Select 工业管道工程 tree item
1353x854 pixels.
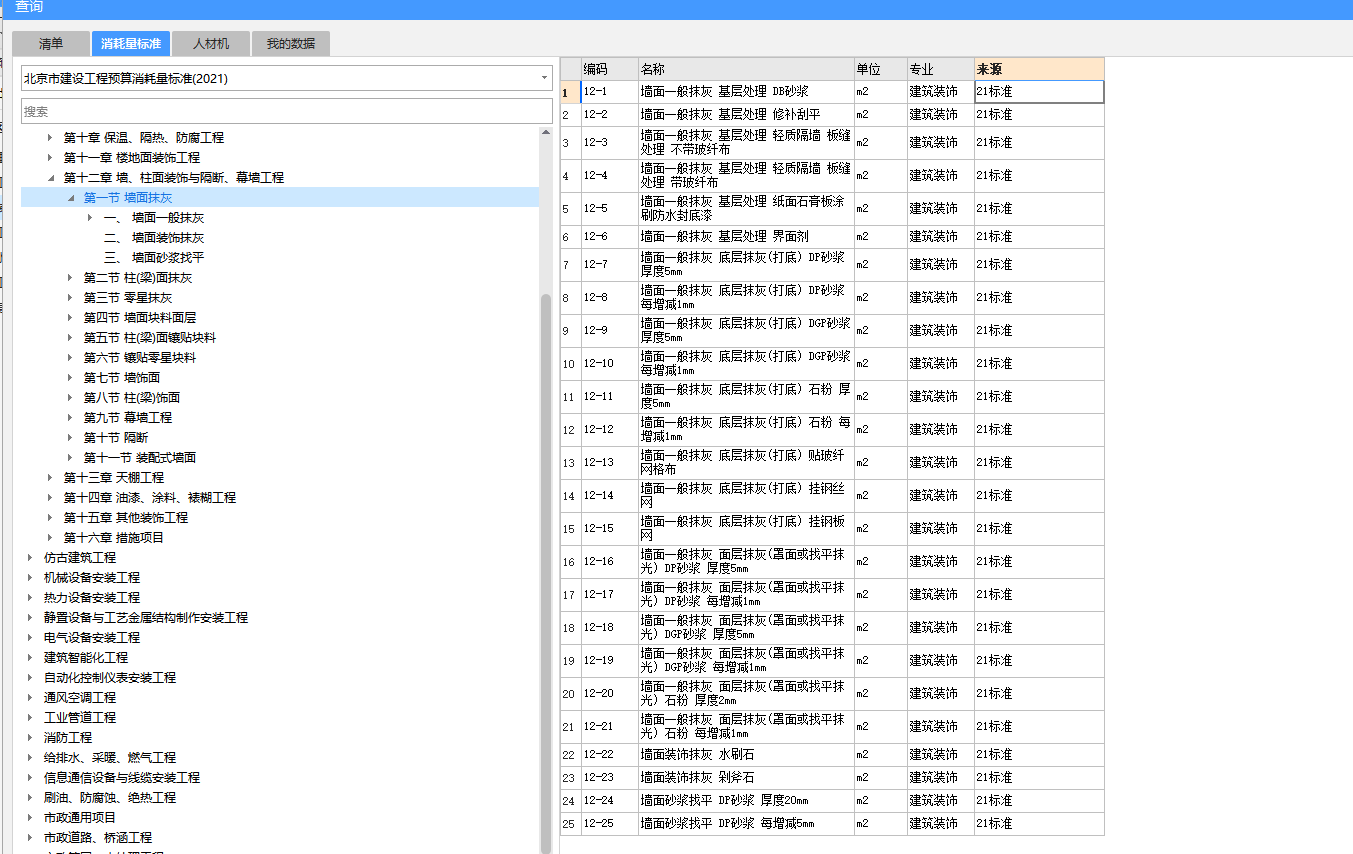[x=80, y=718]
